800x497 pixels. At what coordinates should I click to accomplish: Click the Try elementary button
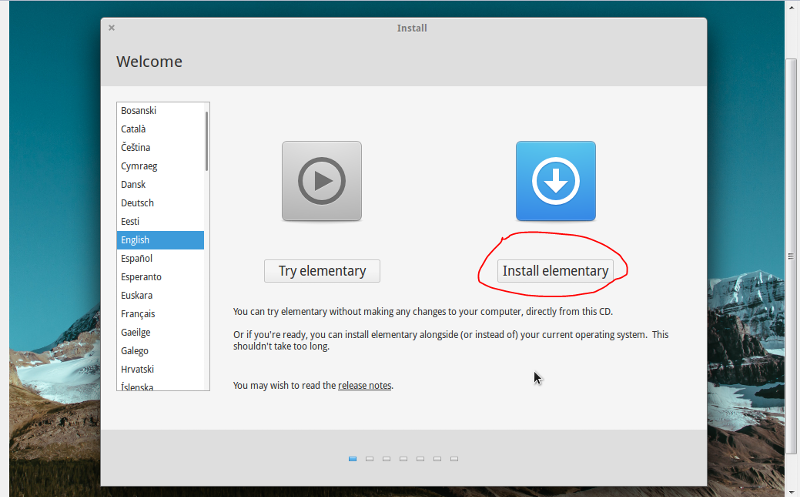[x=322, y=271]
